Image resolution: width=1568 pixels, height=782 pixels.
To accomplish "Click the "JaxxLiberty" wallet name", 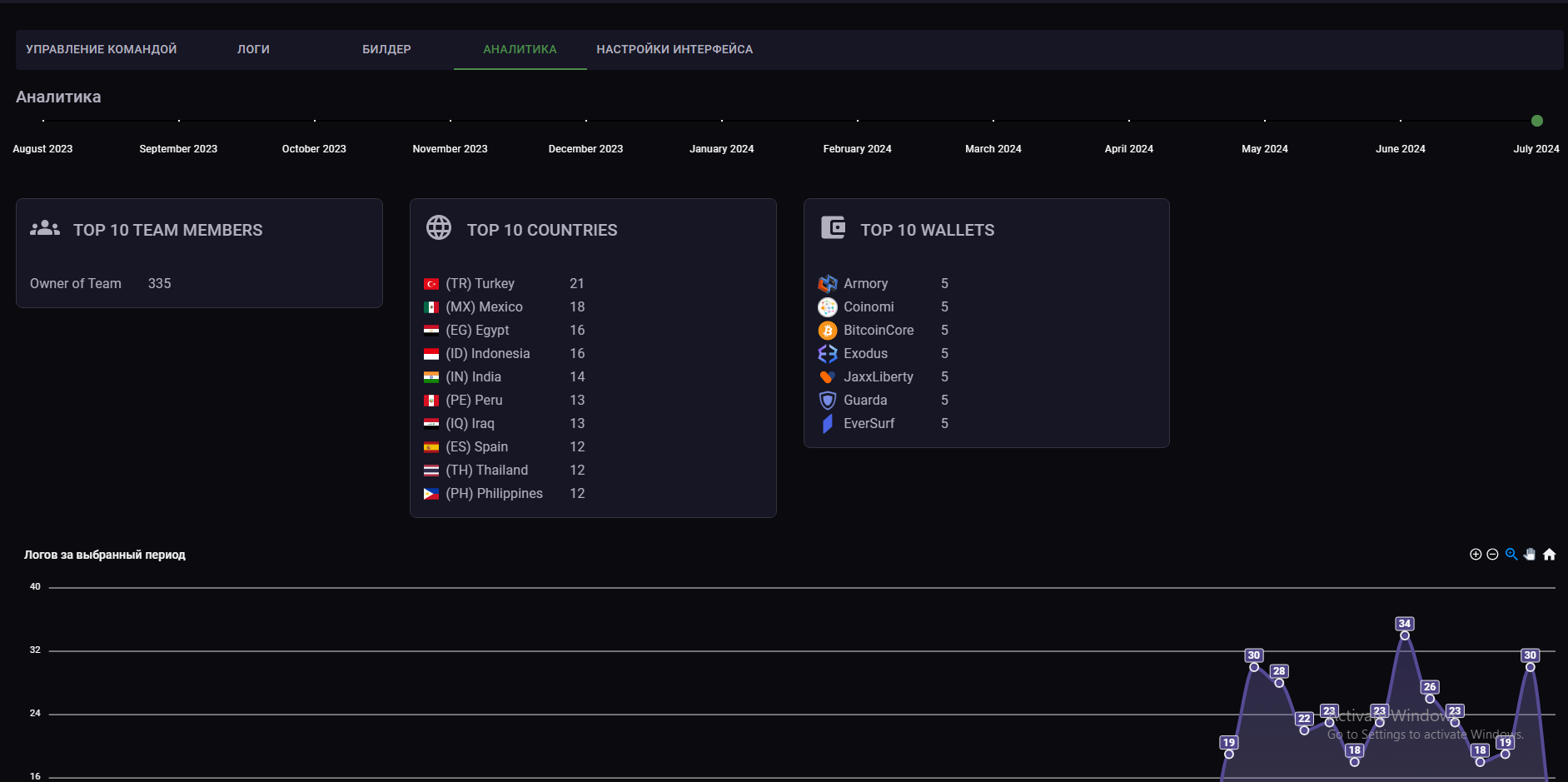I will pyautogui.click(x=879, y=377).
